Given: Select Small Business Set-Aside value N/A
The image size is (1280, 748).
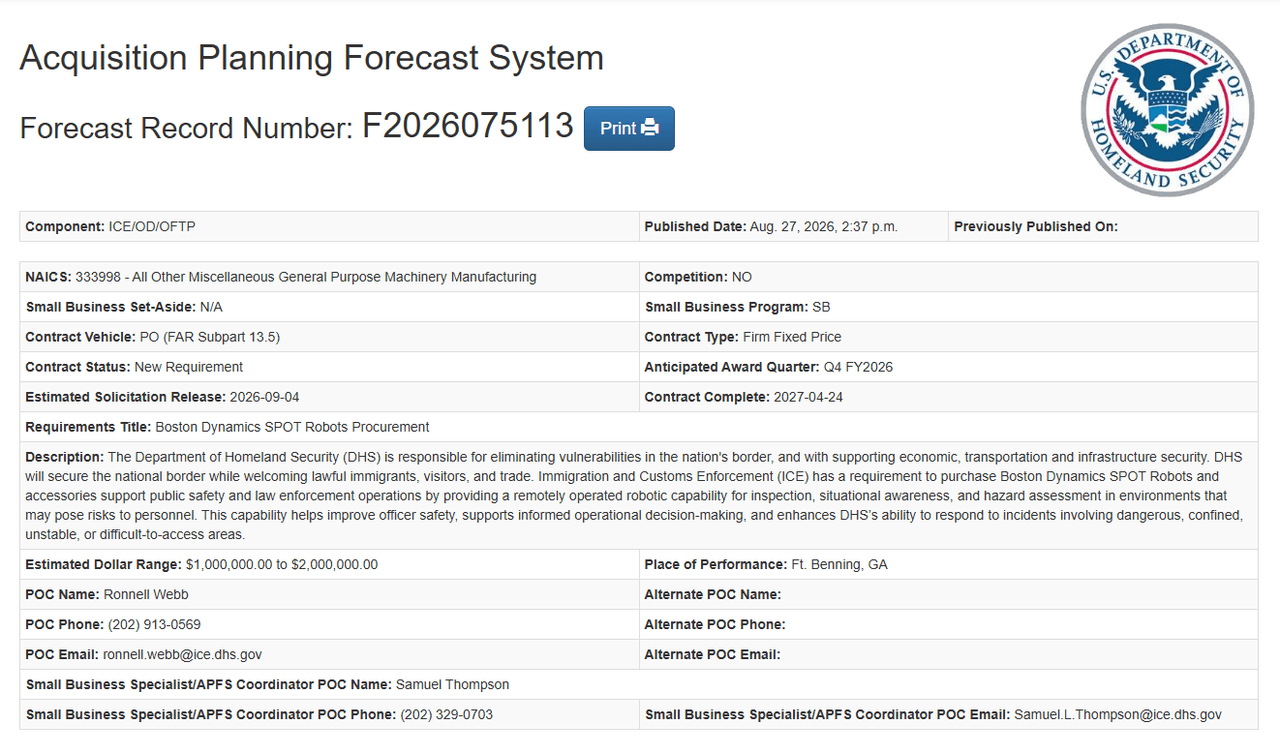Looking at the screenshot, I should click(211, 307).
